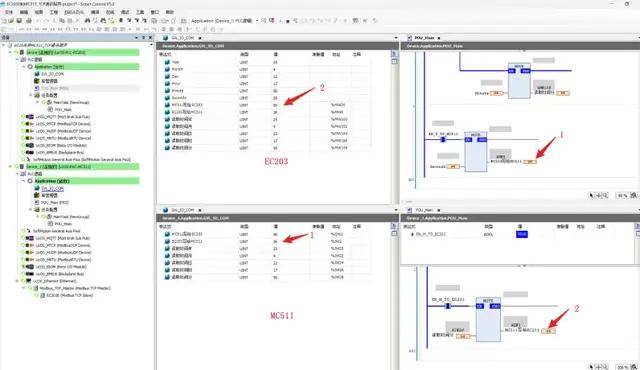The height and width of the screenshot is (370, 640).
Task: Click the output value box at arrow 1 upper ladder
Action: (530, 162)
